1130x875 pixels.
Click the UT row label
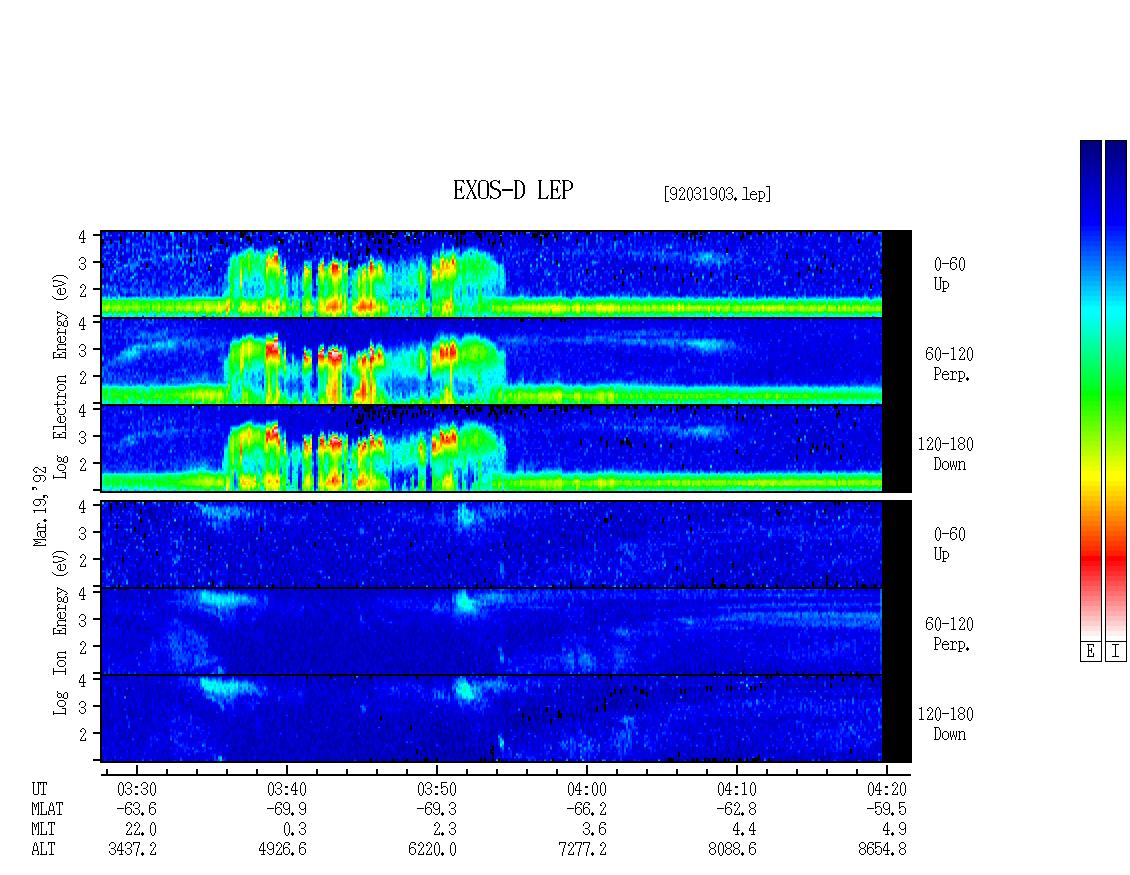click(x=39, y=789)
